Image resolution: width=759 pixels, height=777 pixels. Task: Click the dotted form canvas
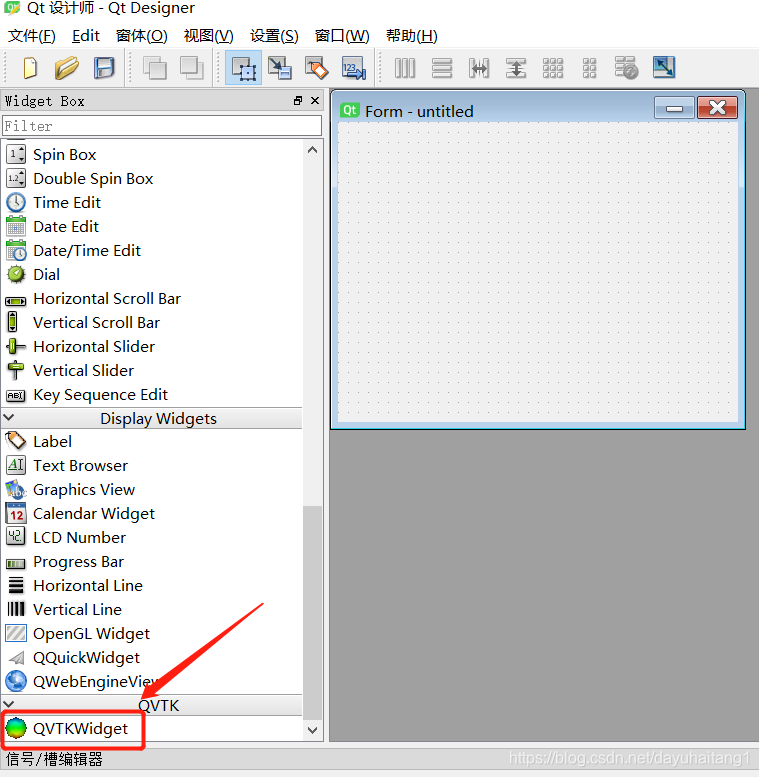tap(538, 273)
